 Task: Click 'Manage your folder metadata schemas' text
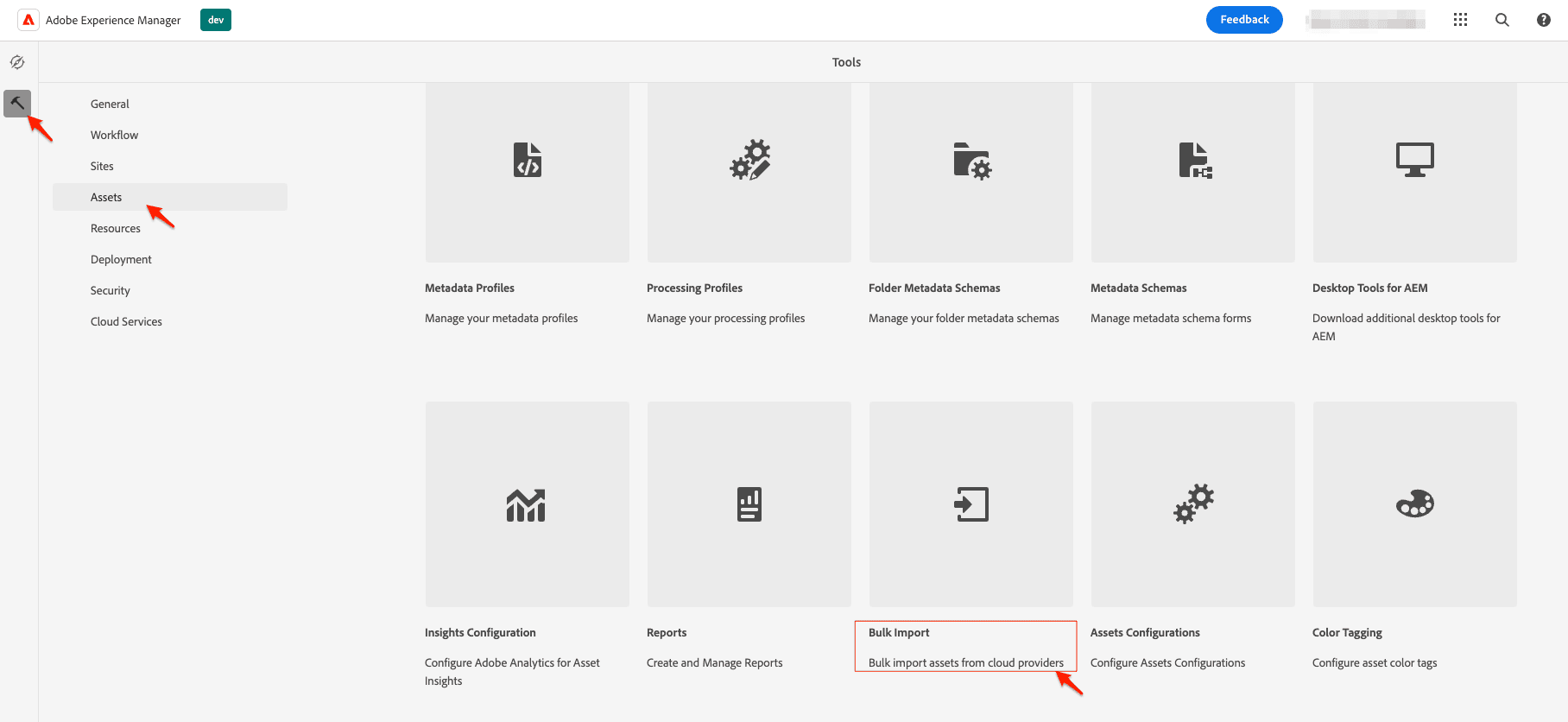tap(964, 318)
